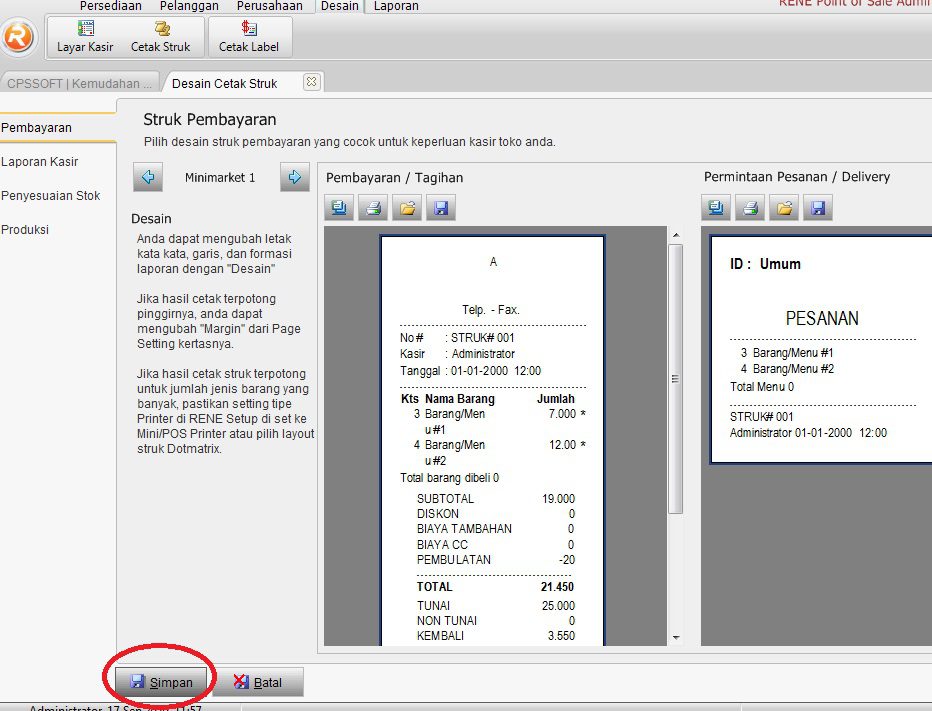Switch to the CPSSOFT | Kemudahan tab
This screenshot has height=711, width=932.
(x=79, y=83)
